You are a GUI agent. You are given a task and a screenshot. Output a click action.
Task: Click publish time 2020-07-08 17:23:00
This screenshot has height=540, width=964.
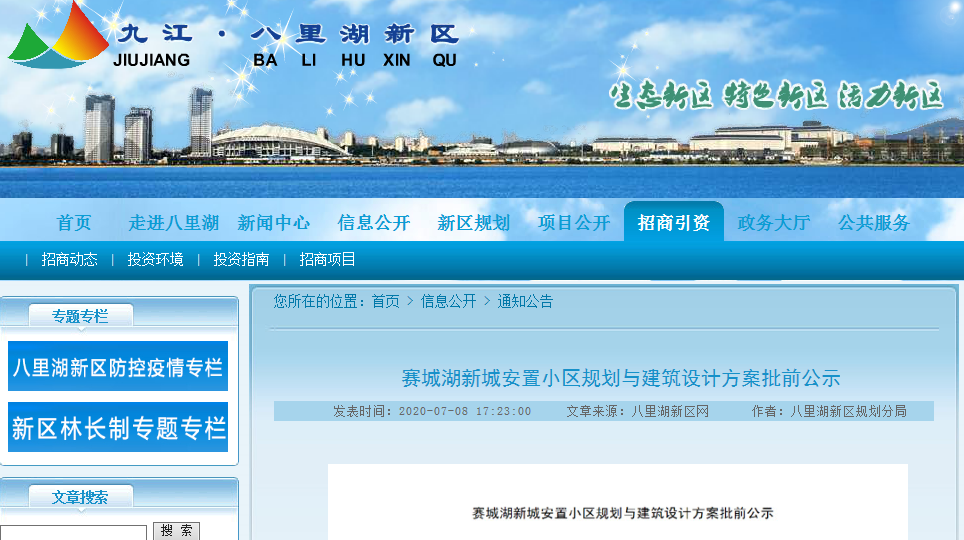click(465, 411)
